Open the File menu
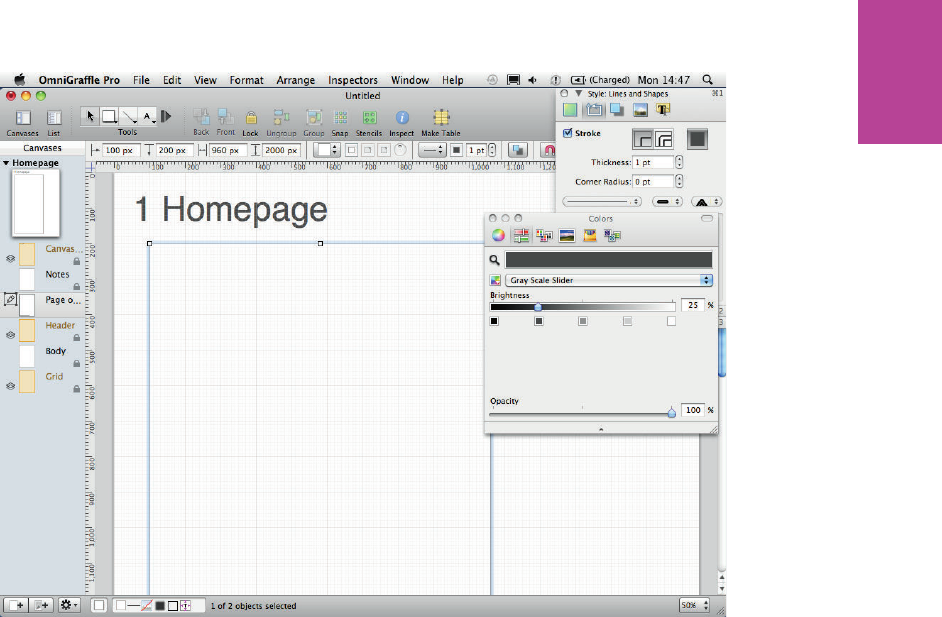Screen dimensions: 942x617 141,80
